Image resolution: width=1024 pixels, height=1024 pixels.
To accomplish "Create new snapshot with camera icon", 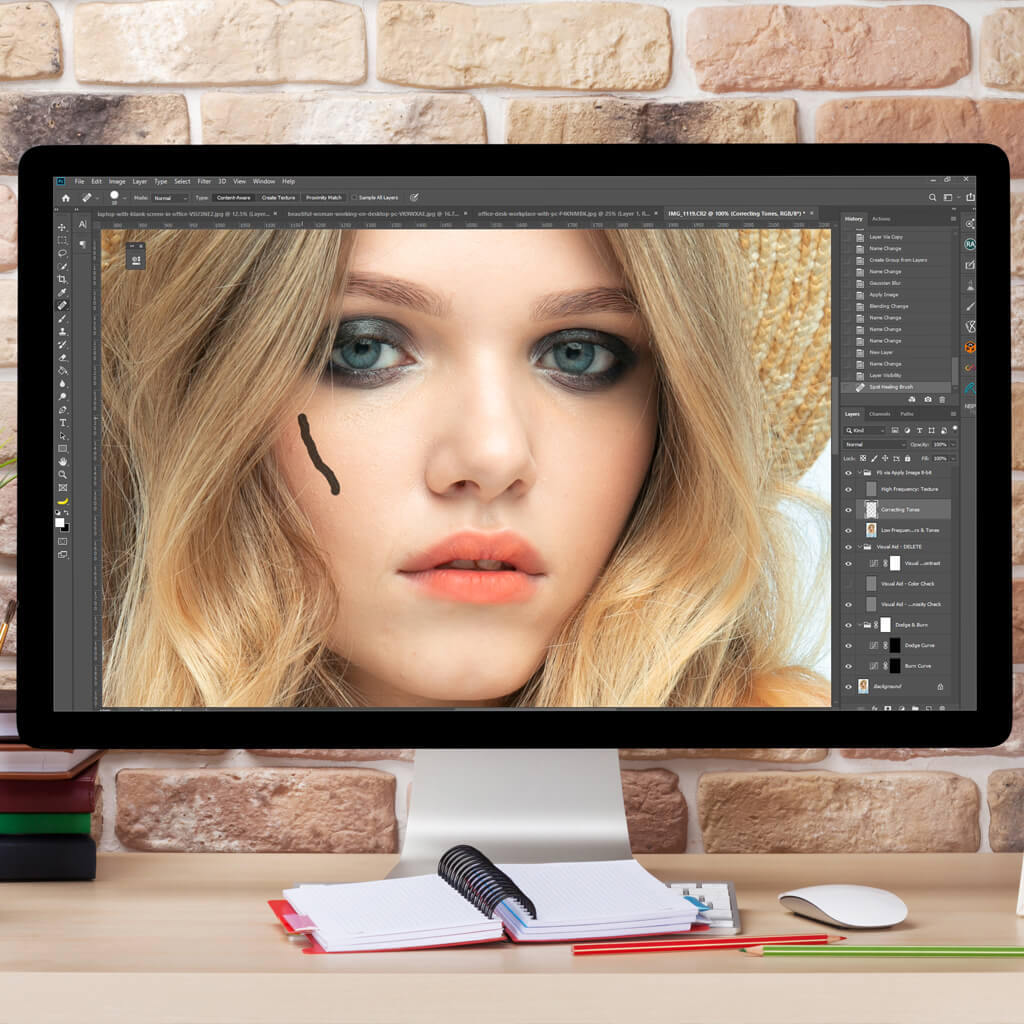I will [x=927, y=399].
